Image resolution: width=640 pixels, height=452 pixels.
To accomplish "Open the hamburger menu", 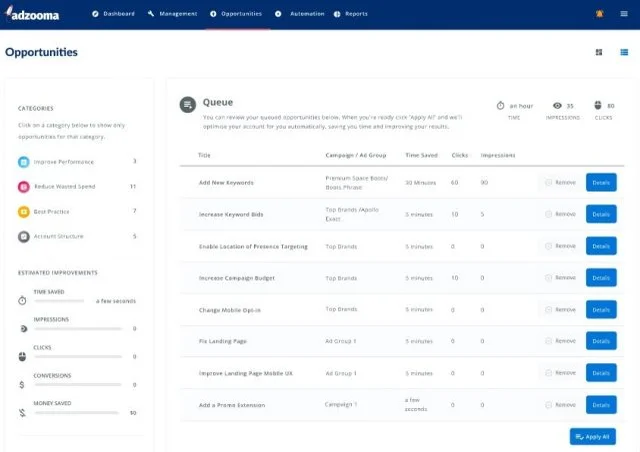I will [624, 14].
